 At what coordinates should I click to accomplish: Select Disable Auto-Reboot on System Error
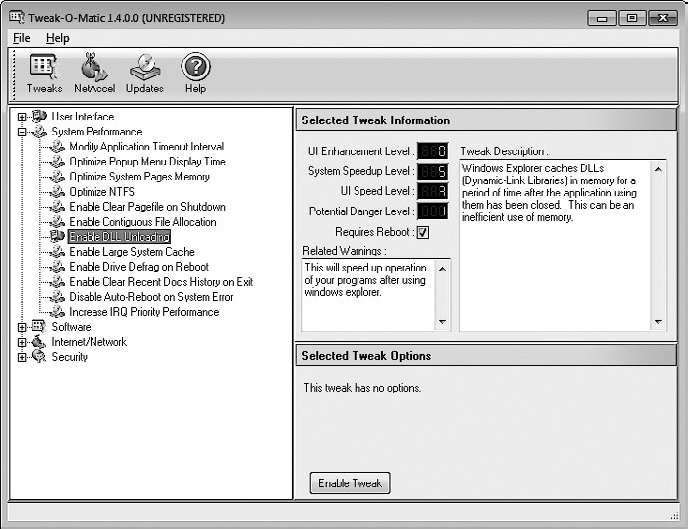click(x=151, y=297)
